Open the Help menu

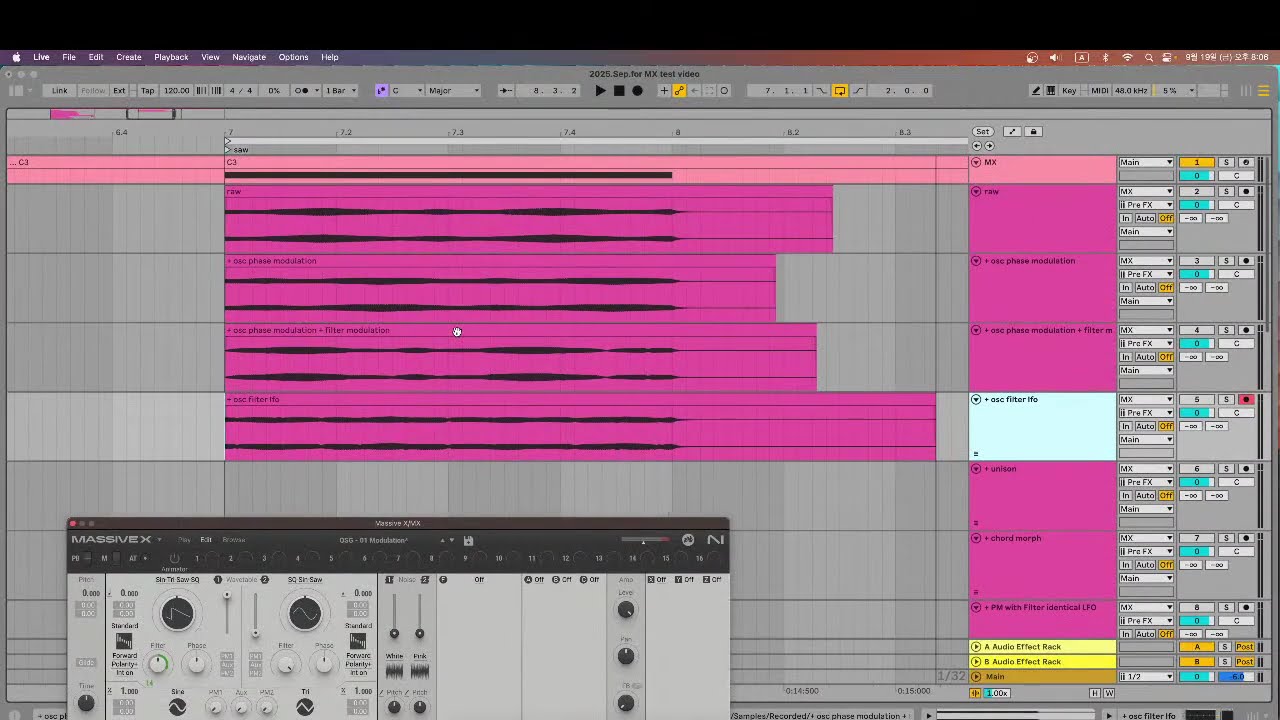click(330, 57)
